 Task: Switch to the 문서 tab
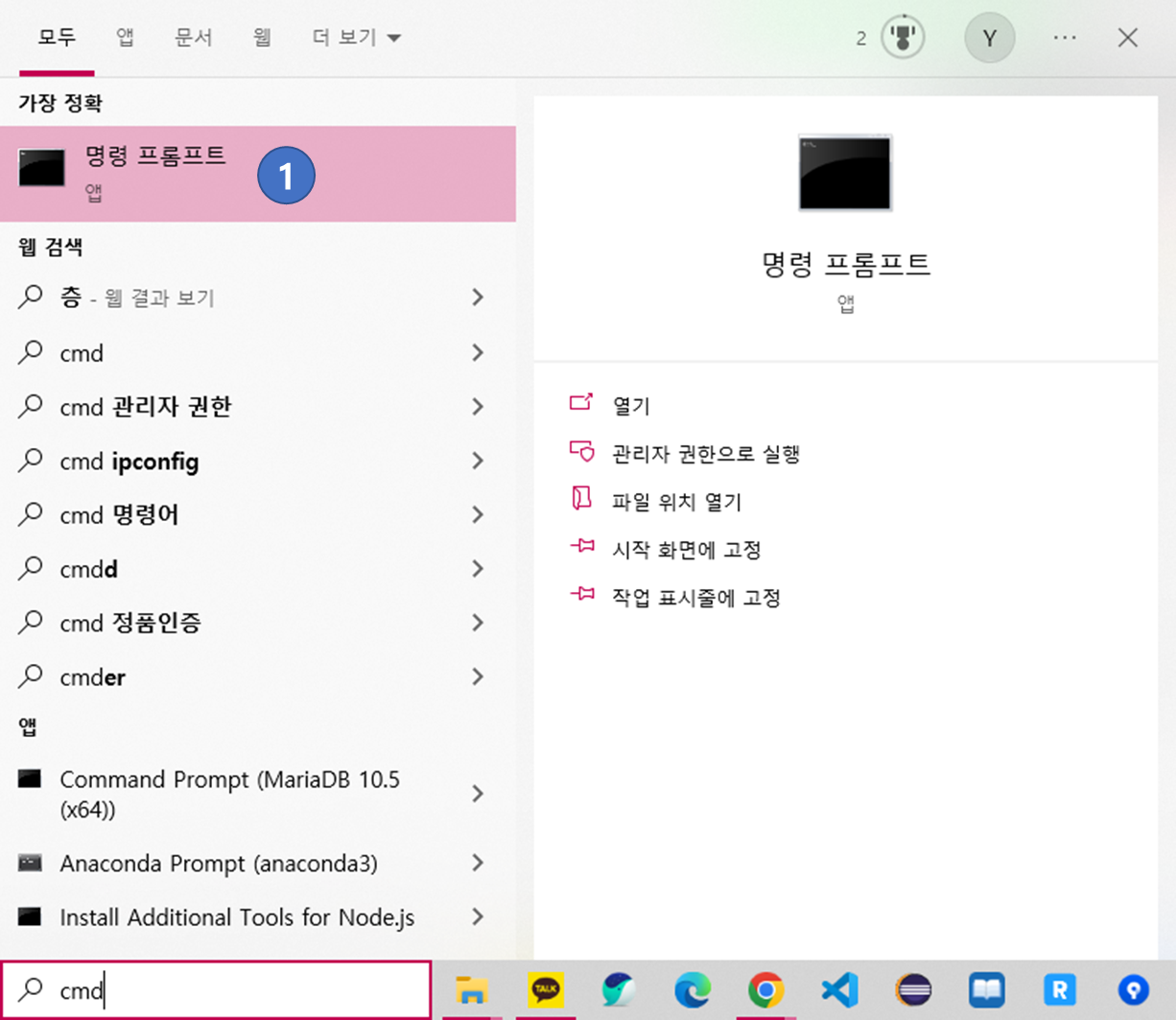(193, 37)
